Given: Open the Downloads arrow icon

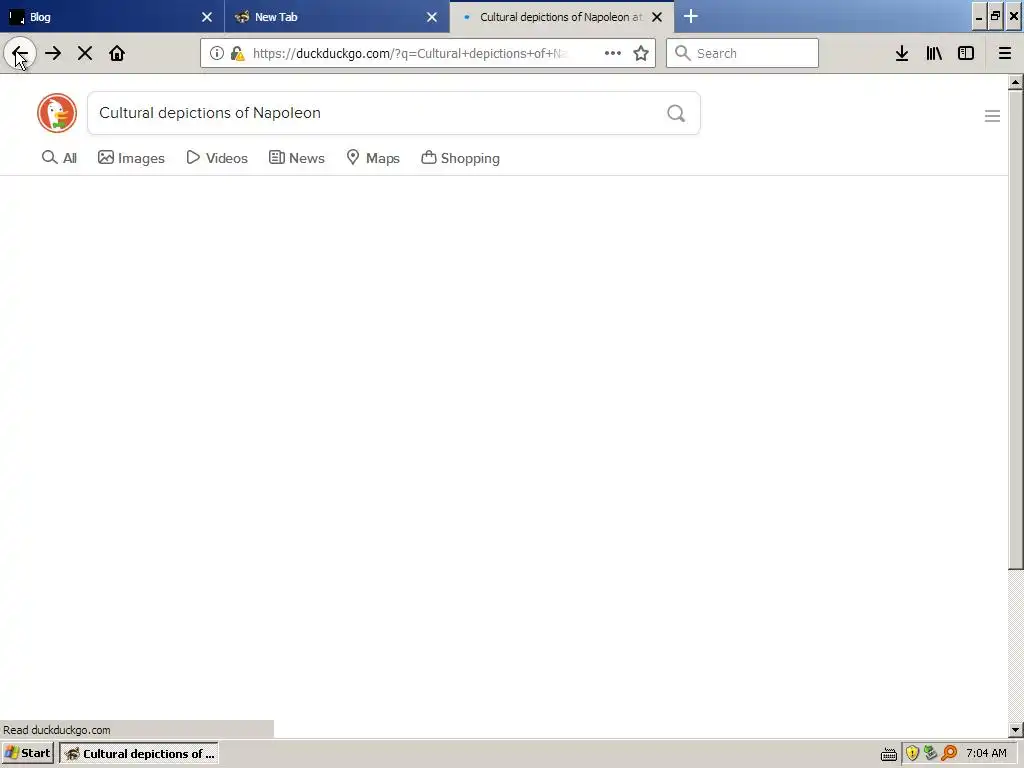Looking at the screenshot, I should [902, 54].
